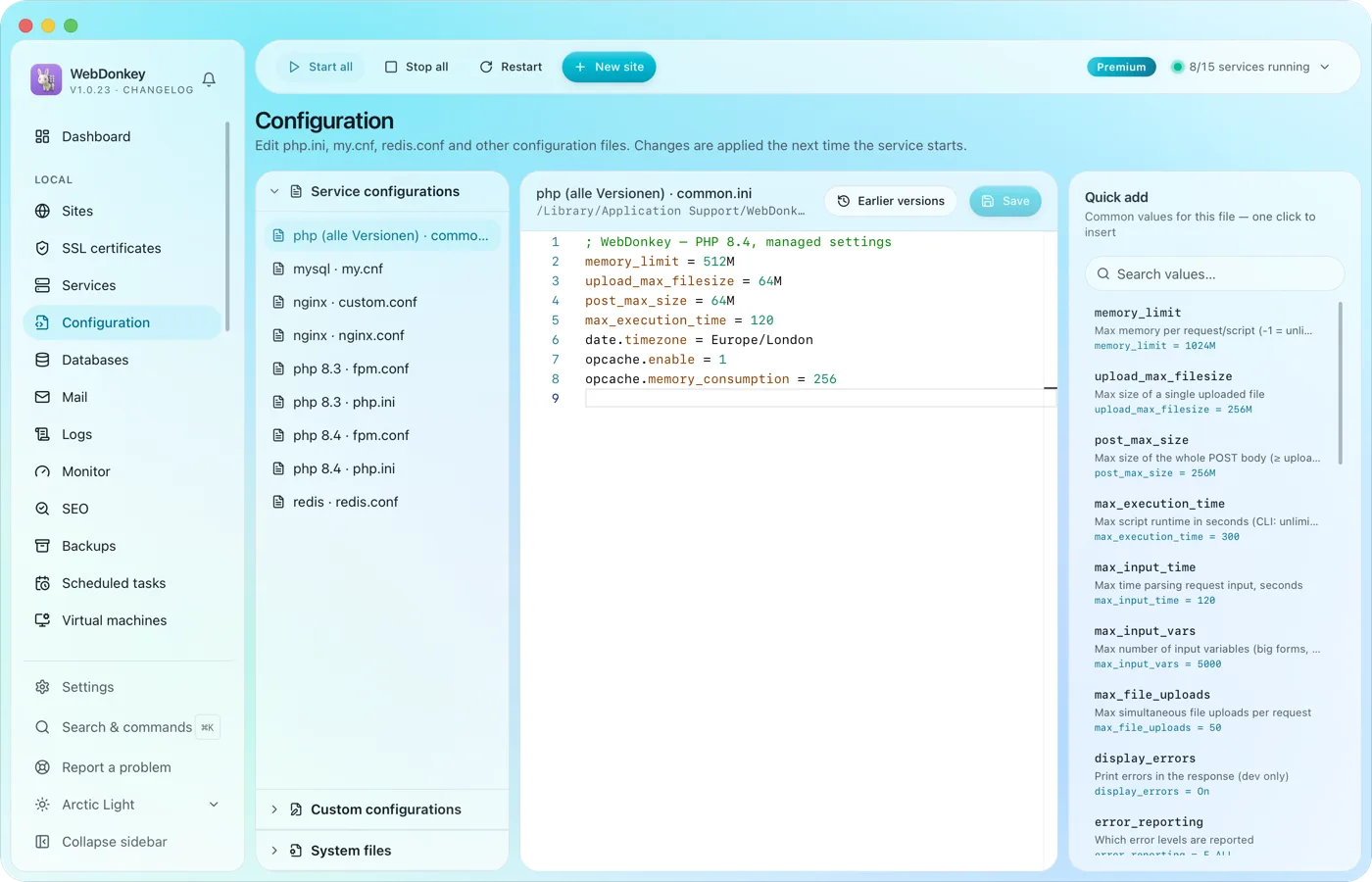Click the Logs sidebar icon
Screen dimensions: 1372x882
tap(42, 434)
